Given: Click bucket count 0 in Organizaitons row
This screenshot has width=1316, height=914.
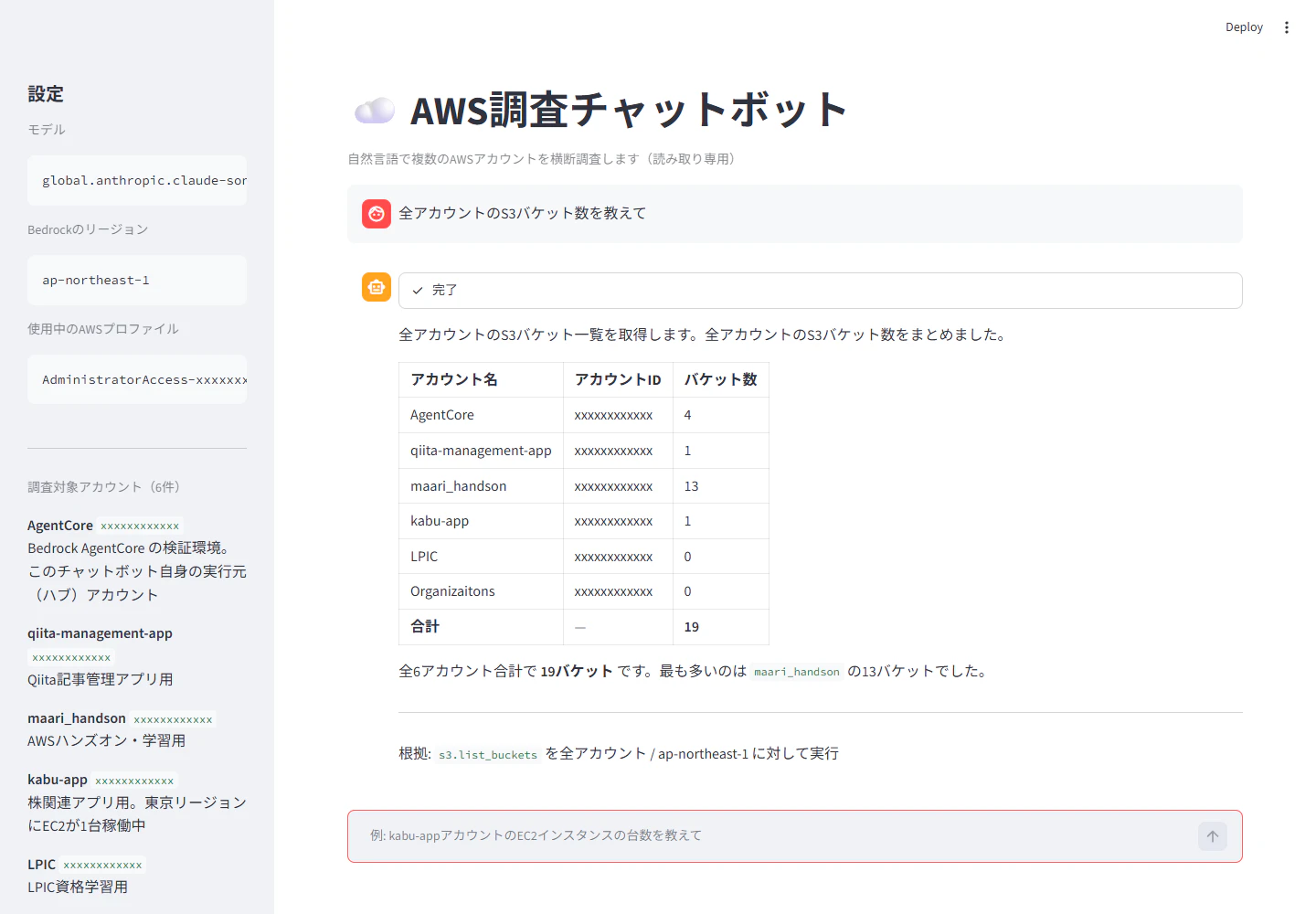Looking at the screenshot, I should (x=688, y=591).
